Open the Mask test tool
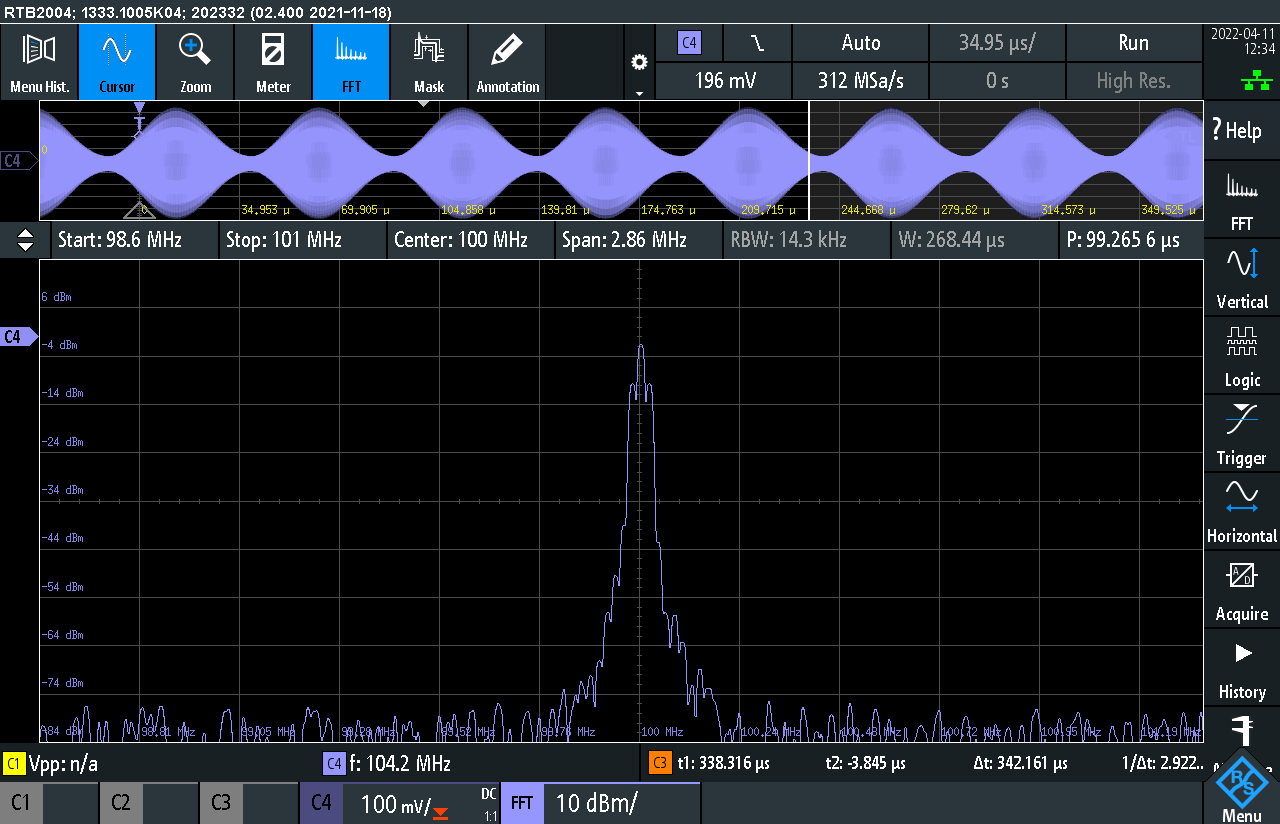The image size is (1280, 824). [x=429, y=62]
